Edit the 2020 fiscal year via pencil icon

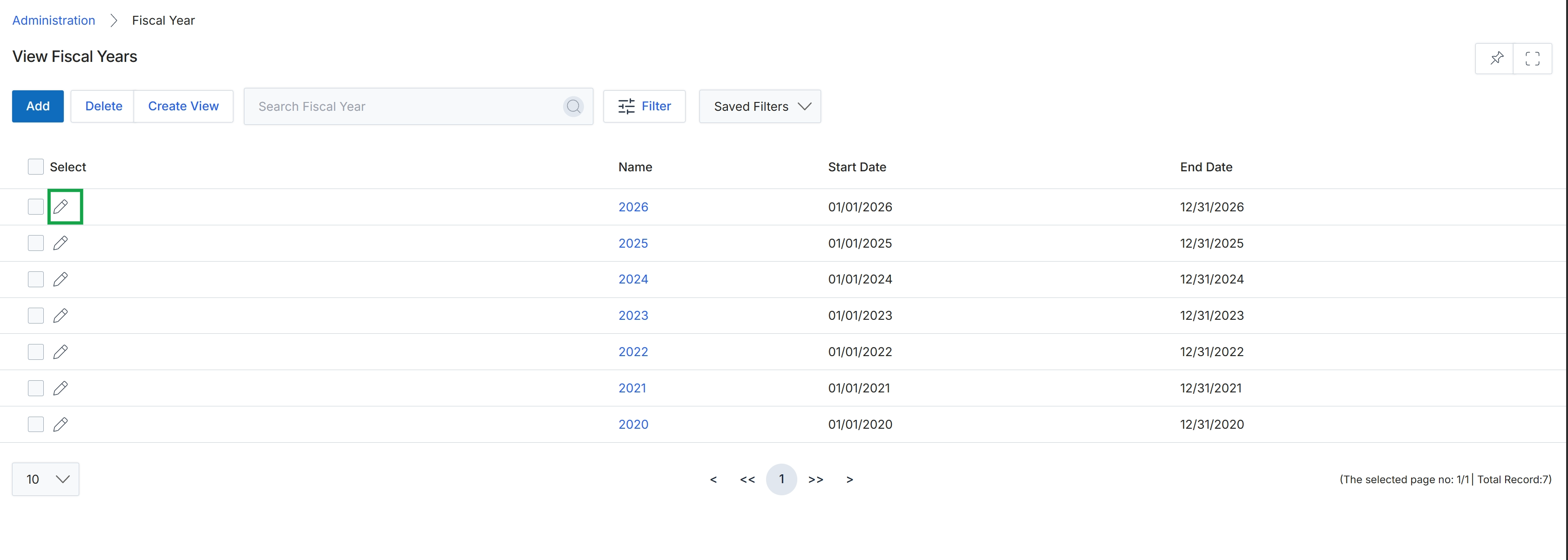click(60, 424)
